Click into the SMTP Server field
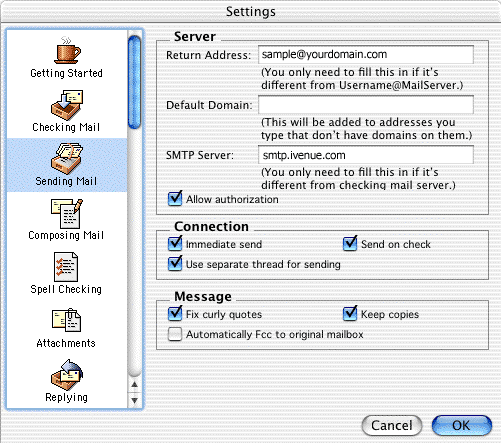 [x=366, y=155]
